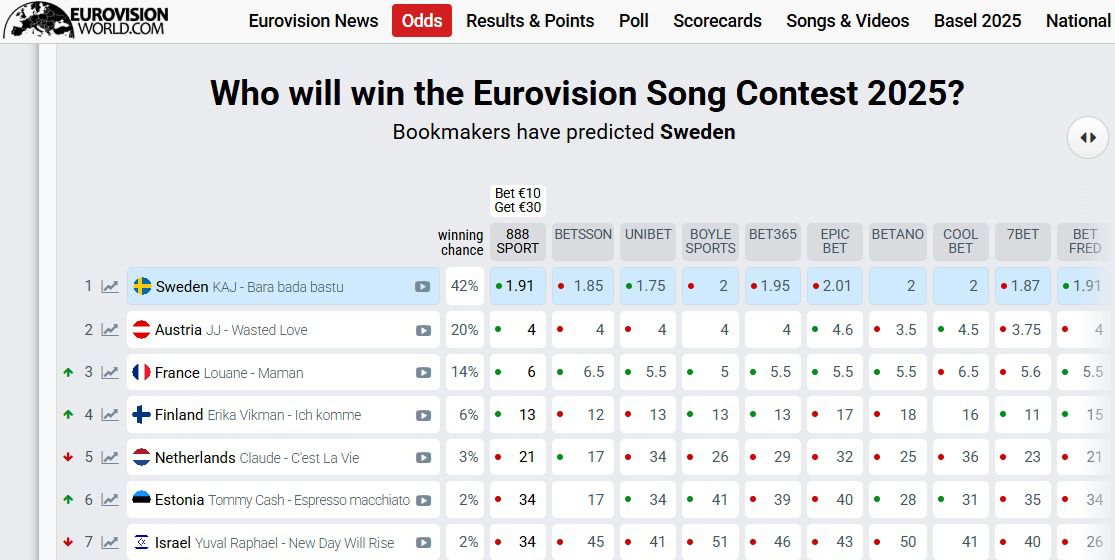Open Songs & Videos menu
This screenshot has width=1115, height=560.
pos(848,21)
